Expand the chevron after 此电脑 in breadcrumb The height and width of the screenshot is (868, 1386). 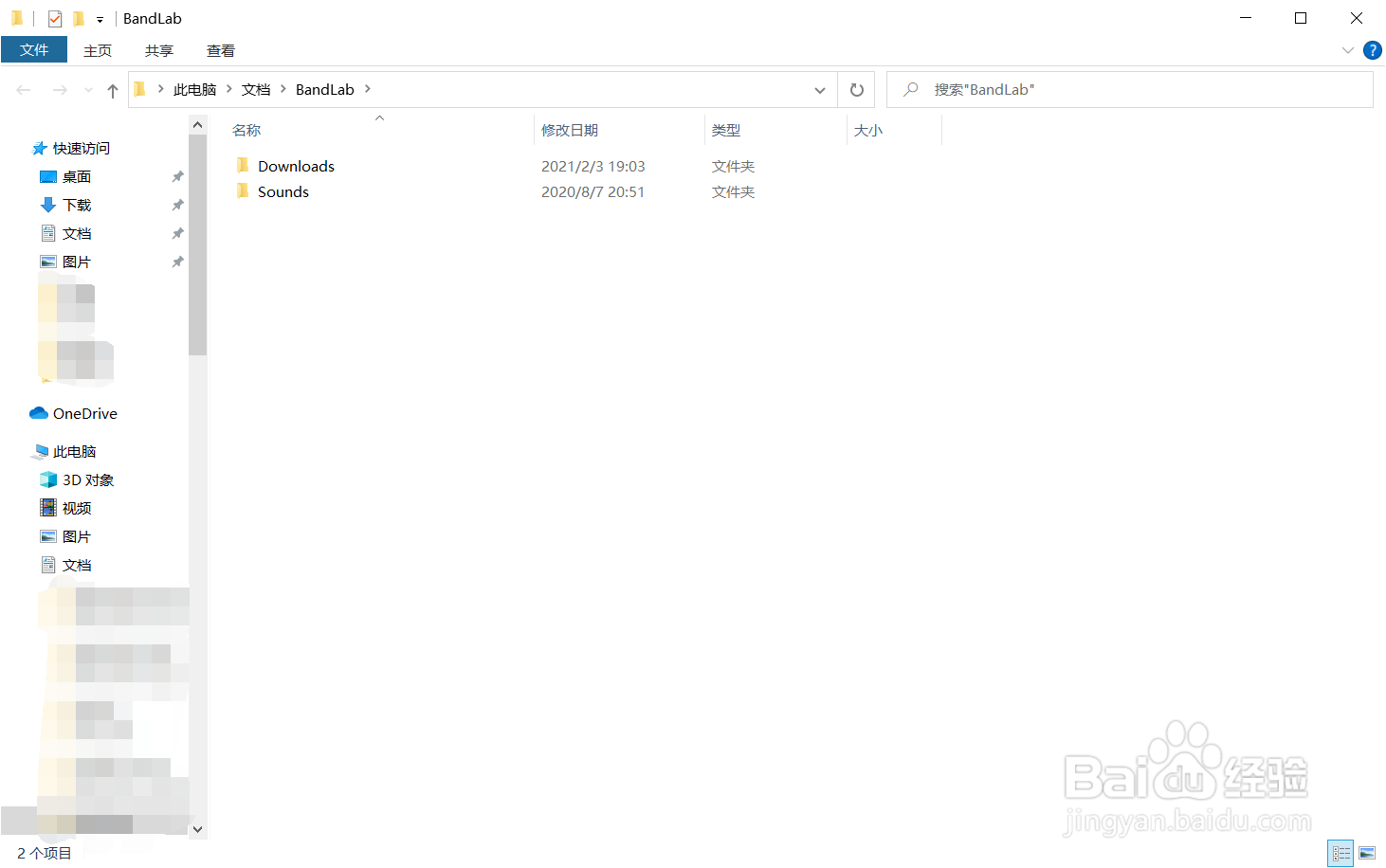tap(229, 89)
